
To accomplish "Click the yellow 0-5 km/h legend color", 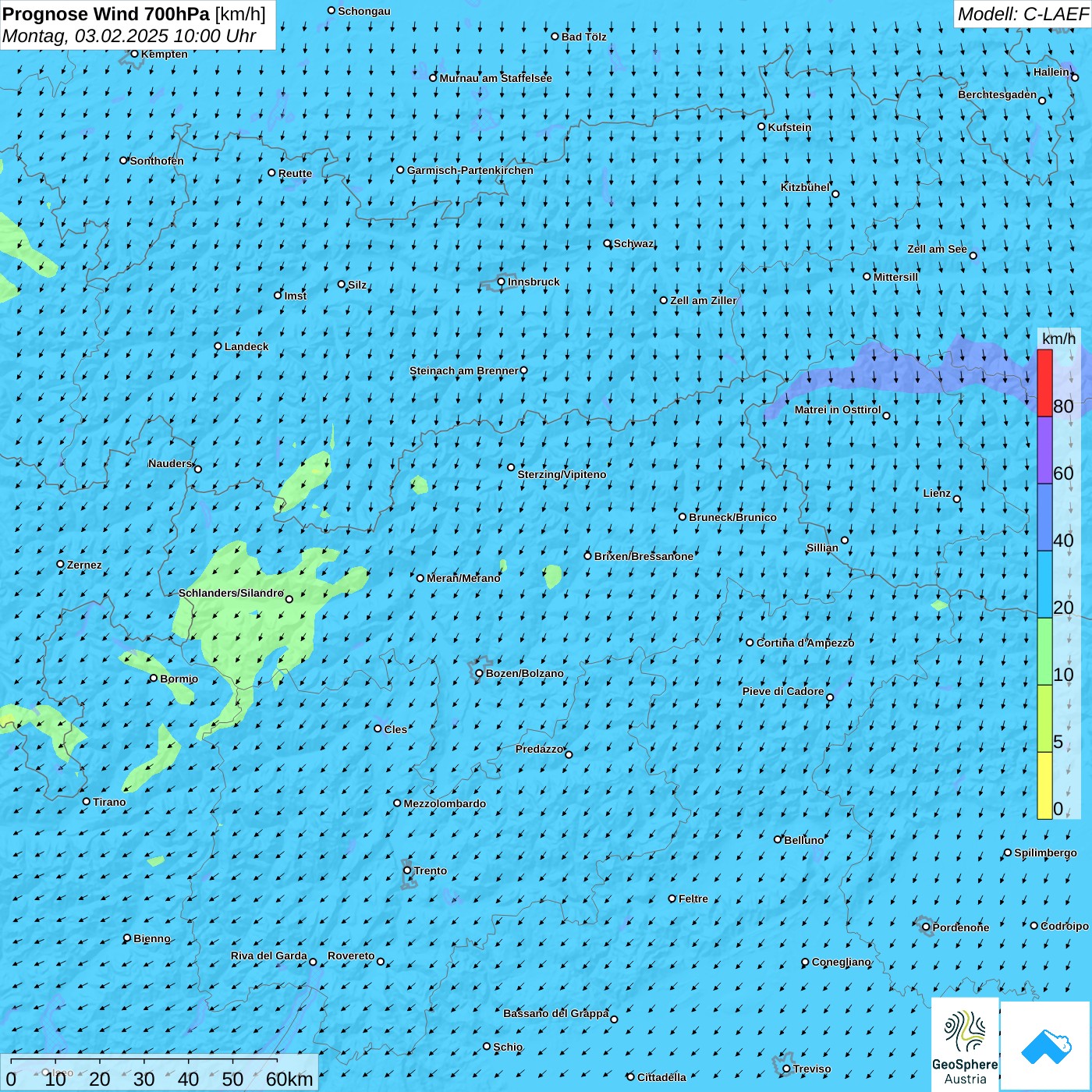I will 1044,785.
